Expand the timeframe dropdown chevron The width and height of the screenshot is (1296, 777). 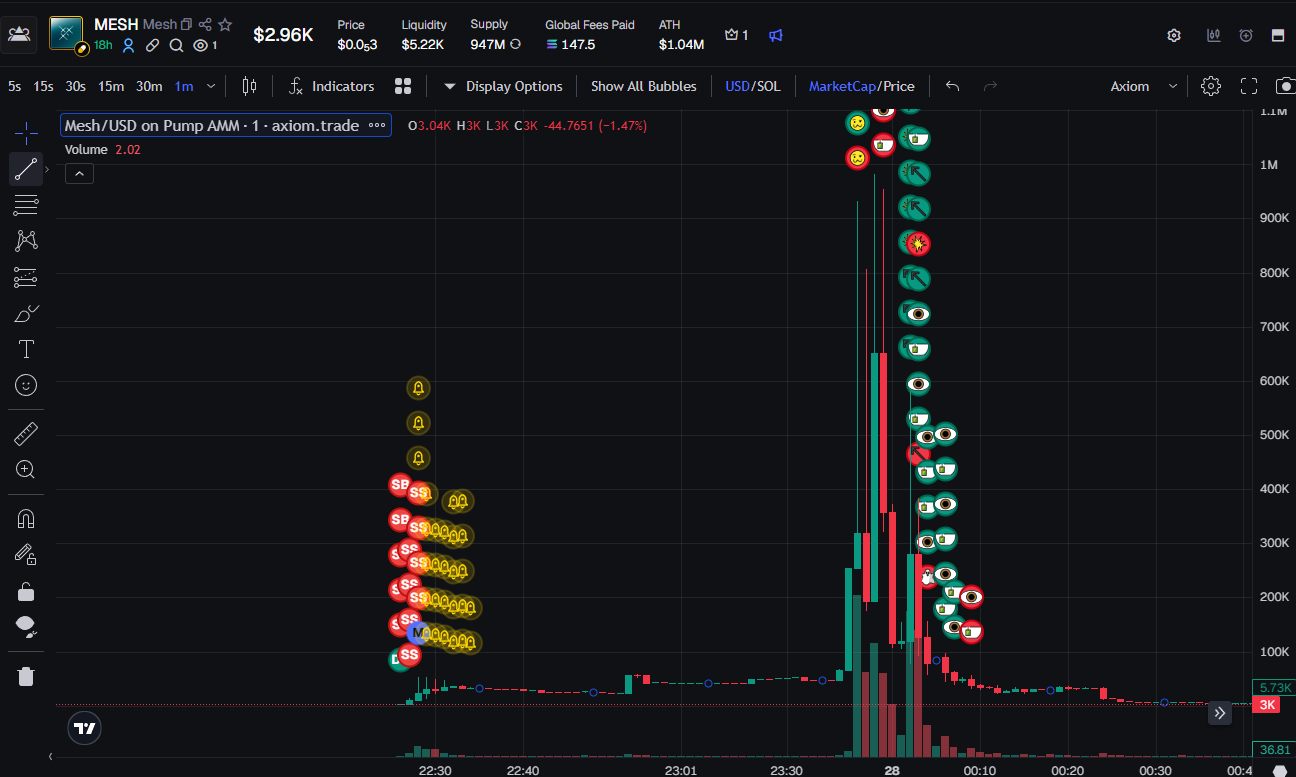(x=211, y=86)
